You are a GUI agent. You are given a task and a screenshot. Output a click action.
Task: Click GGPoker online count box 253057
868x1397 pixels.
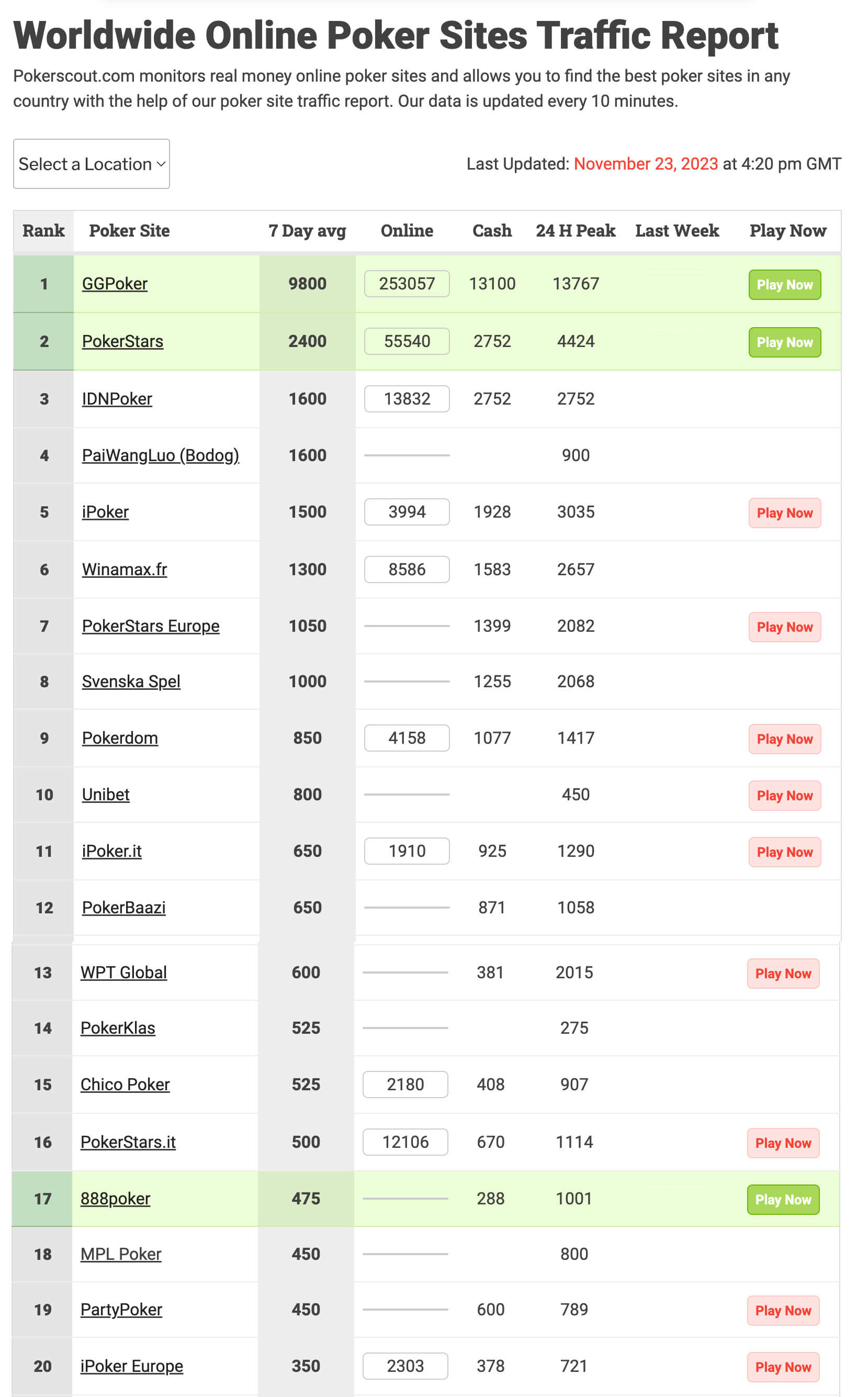click(407, 284)
